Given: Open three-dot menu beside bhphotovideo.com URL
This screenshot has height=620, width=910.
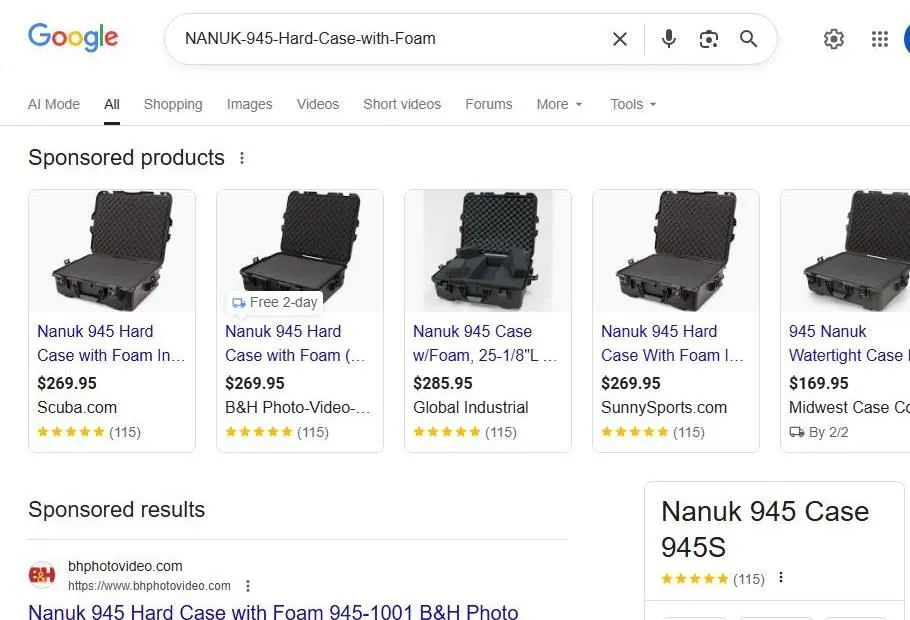Looking at the screenshot, I should click(x=248, y=586).
